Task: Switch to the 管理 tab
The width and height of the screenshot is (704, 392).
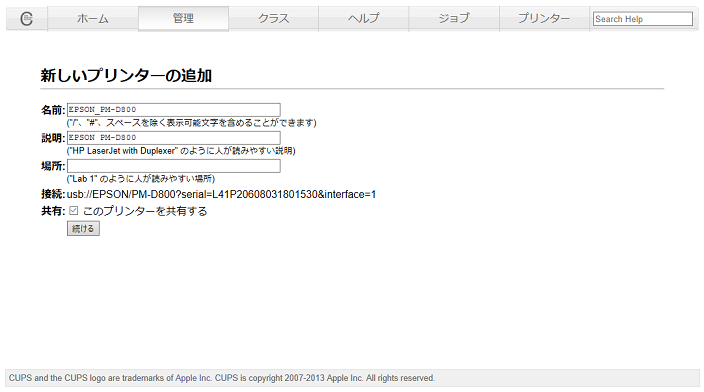Action: click(x=183, y=18)
